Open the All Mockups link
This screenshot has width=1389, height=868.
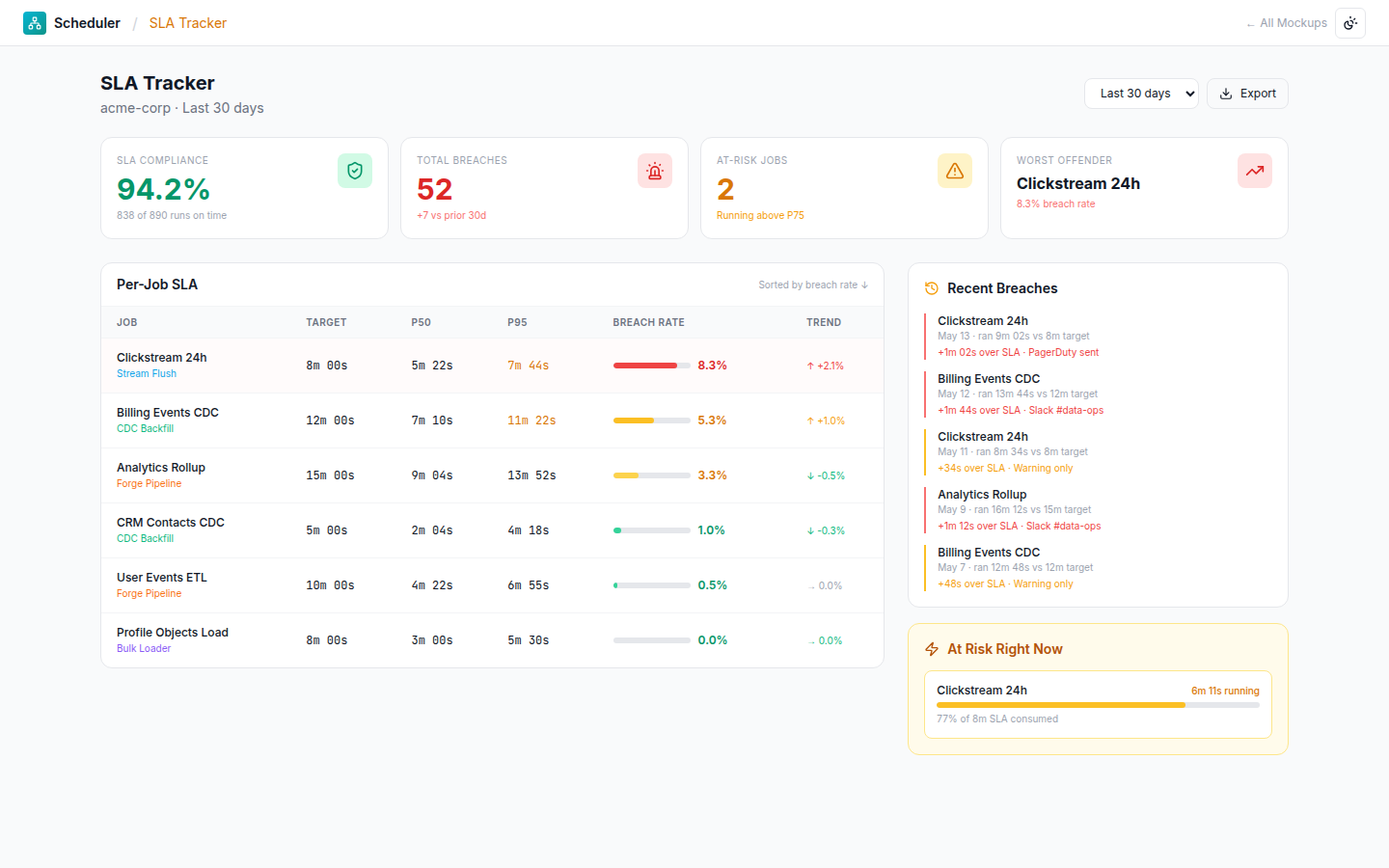(1287, 23)
